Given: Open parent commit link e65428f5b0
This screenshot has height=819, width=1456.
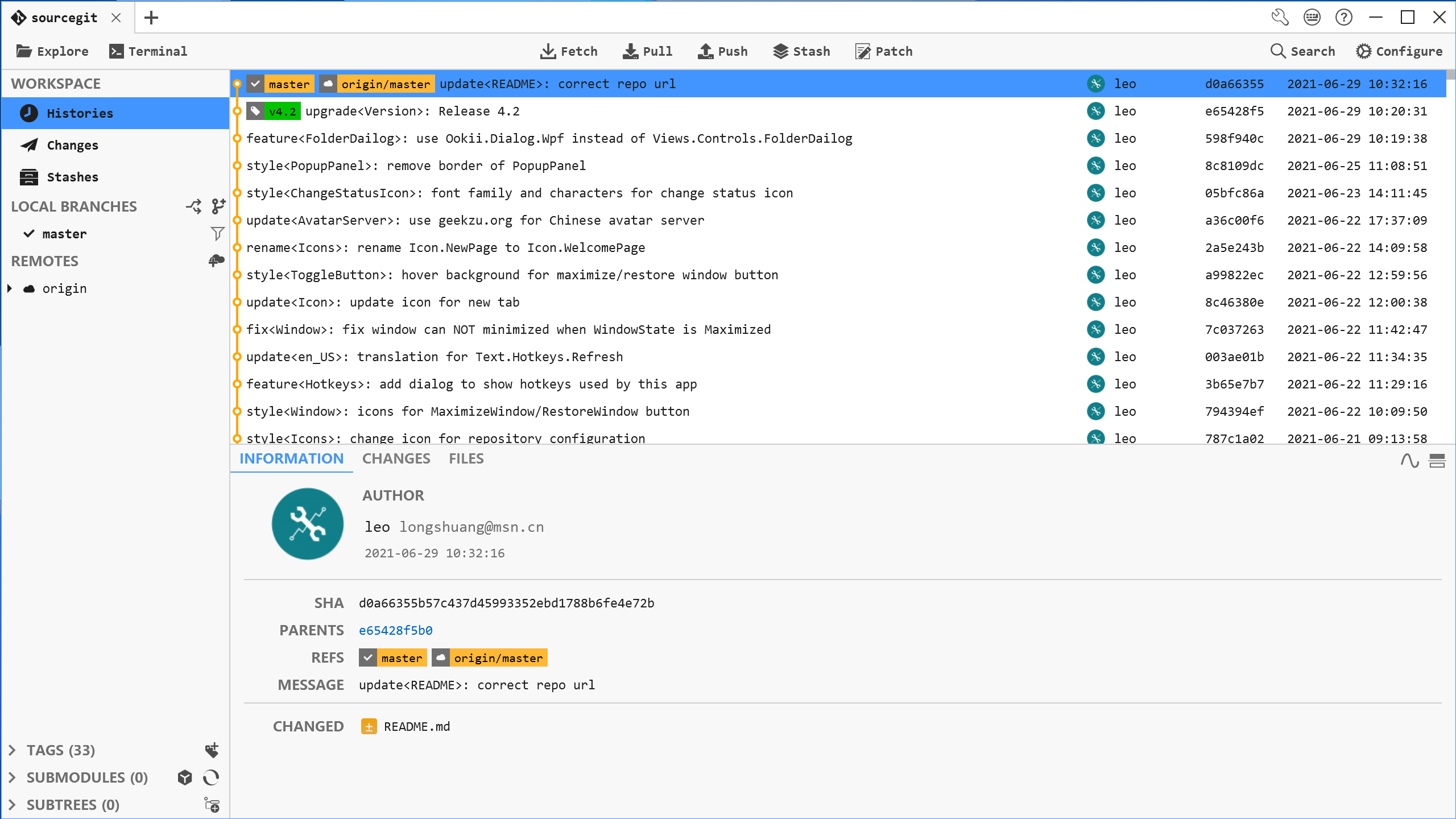Looking at the screenshot, I should (396, 630).
